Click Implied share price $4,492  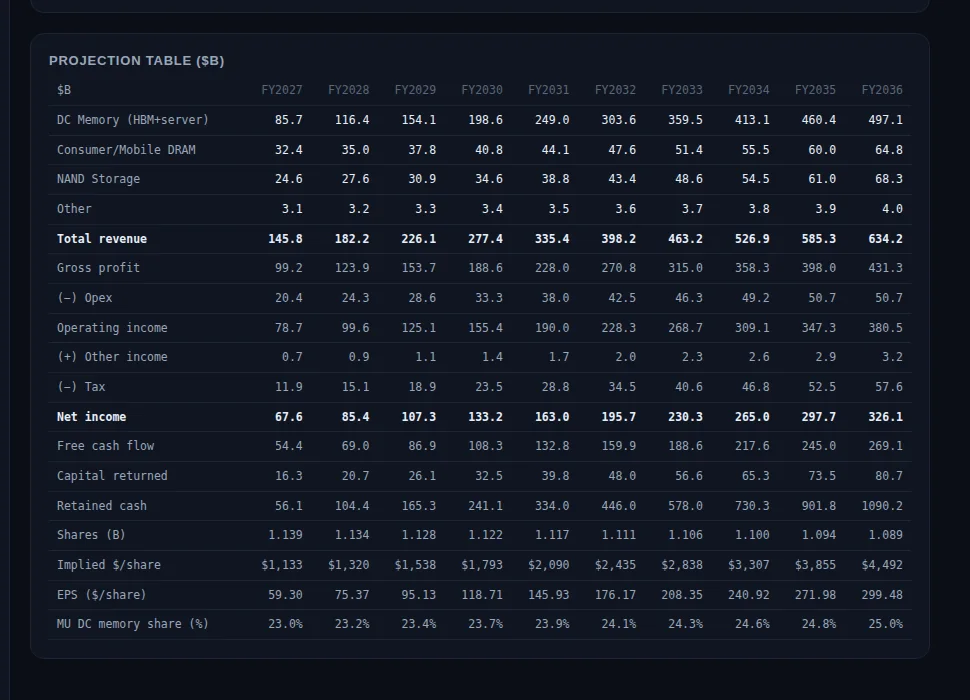pyautogui.click(x=882, y=565)
